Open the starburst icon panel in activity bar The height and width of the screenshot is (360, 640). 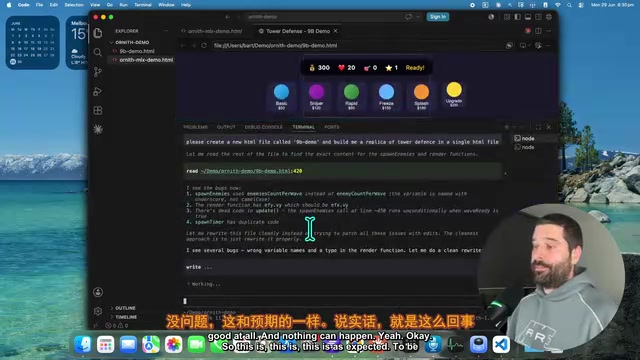(x=98, y=129)
